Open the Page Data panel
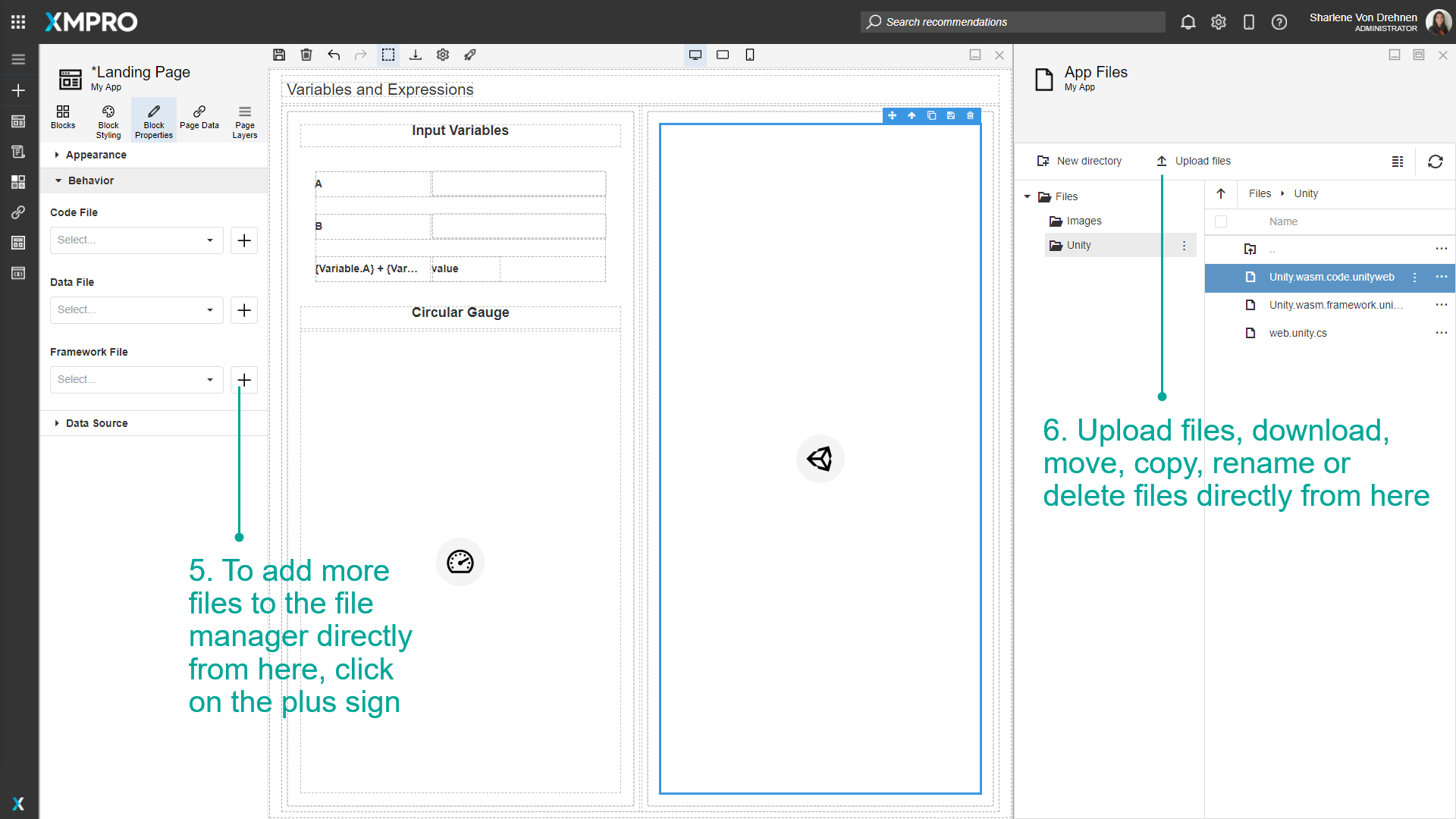Viewport: 1456px width, 819px height. [199, 119]
